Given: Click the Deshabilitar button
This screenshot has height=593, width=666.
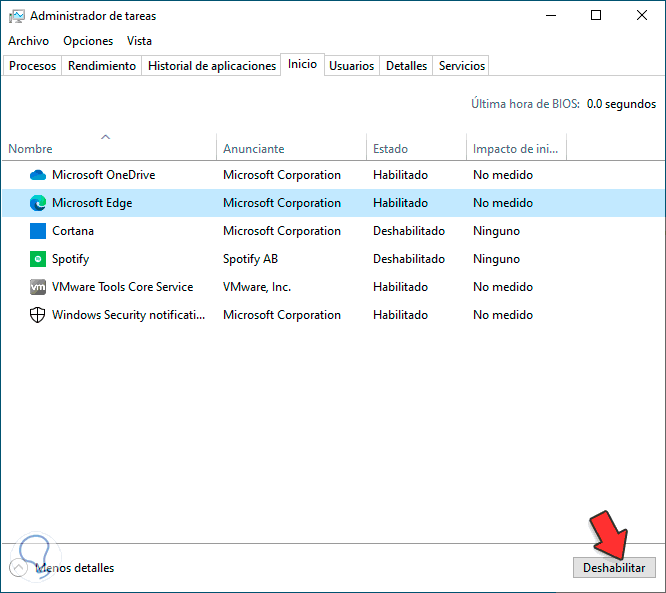Looking at the screenshot, I should (614, 568).
